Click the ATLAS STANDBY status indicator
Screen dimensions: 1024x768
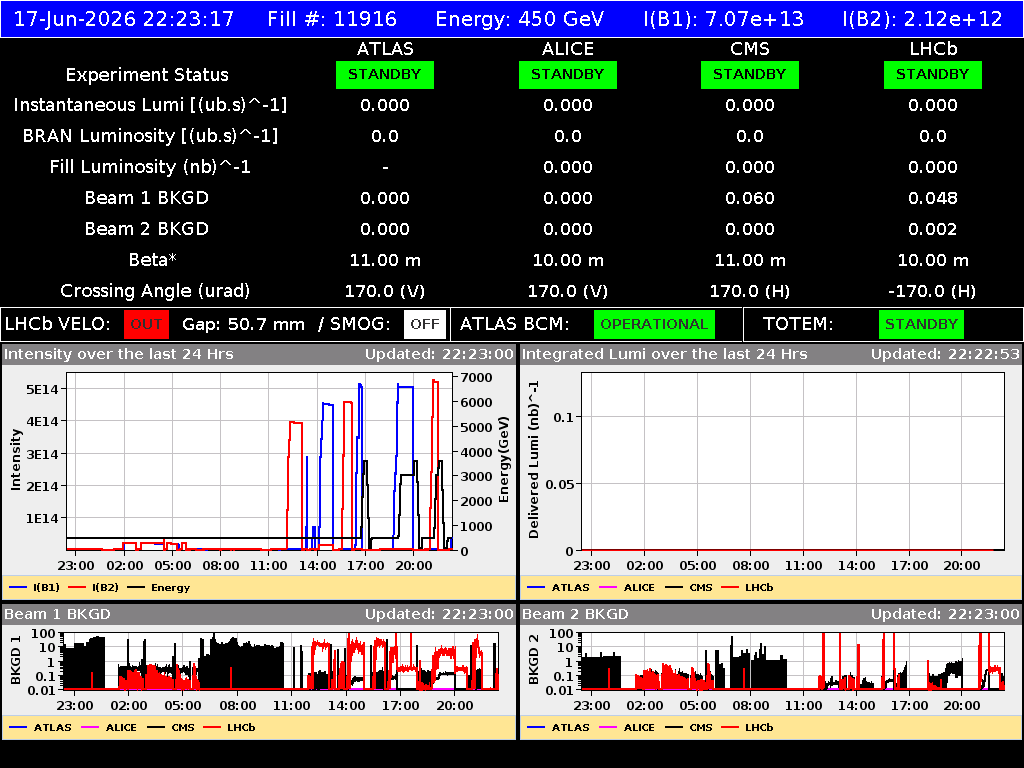pos(385,74)
